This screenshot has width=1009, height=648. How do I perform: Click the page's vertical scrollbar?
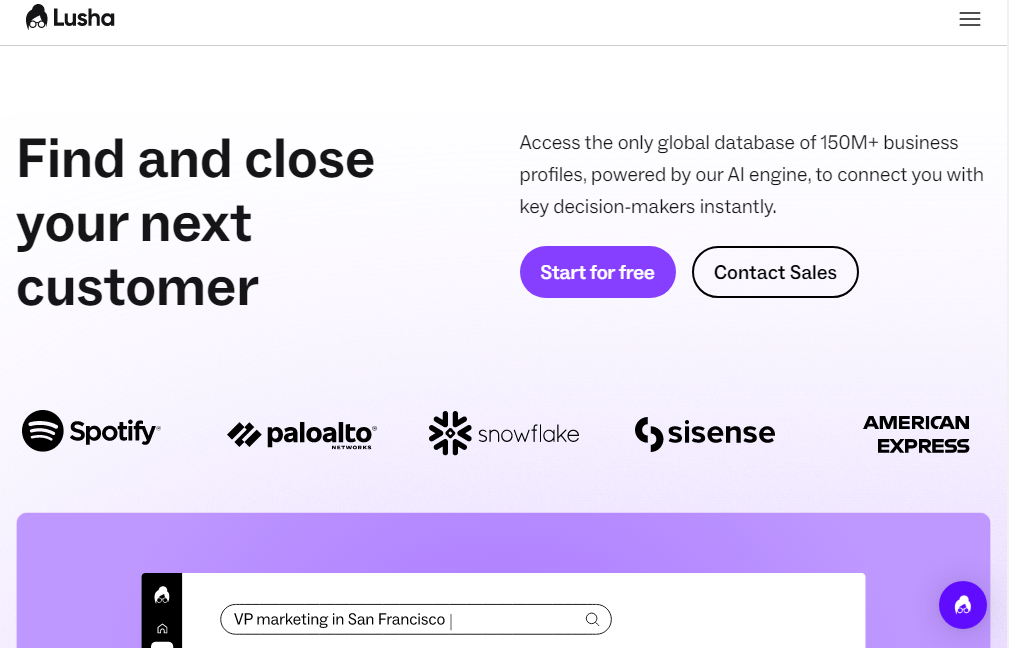coord(1005,324)
